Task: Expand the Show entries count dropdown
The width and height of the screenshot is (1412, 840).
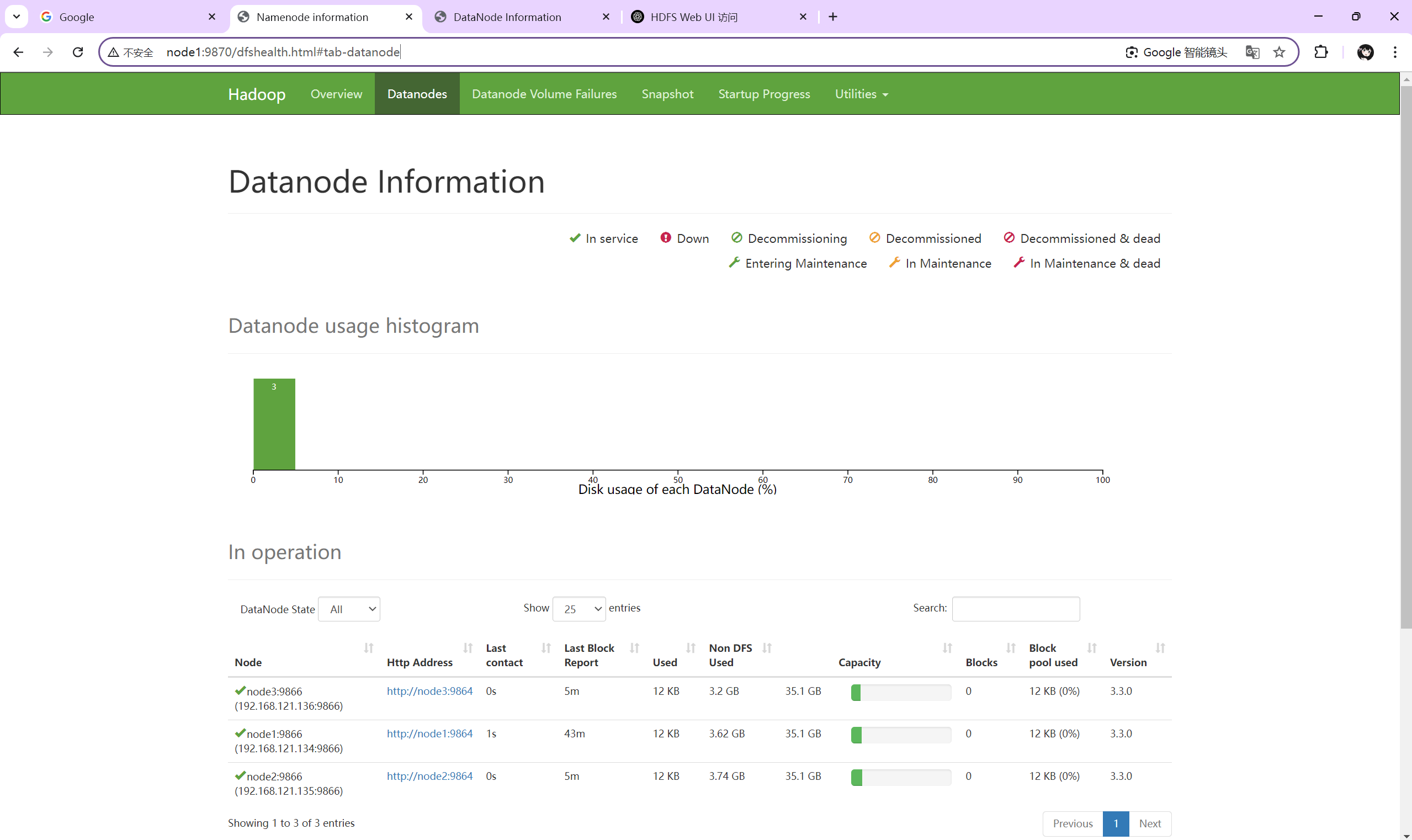Action: tap(578, 609)
